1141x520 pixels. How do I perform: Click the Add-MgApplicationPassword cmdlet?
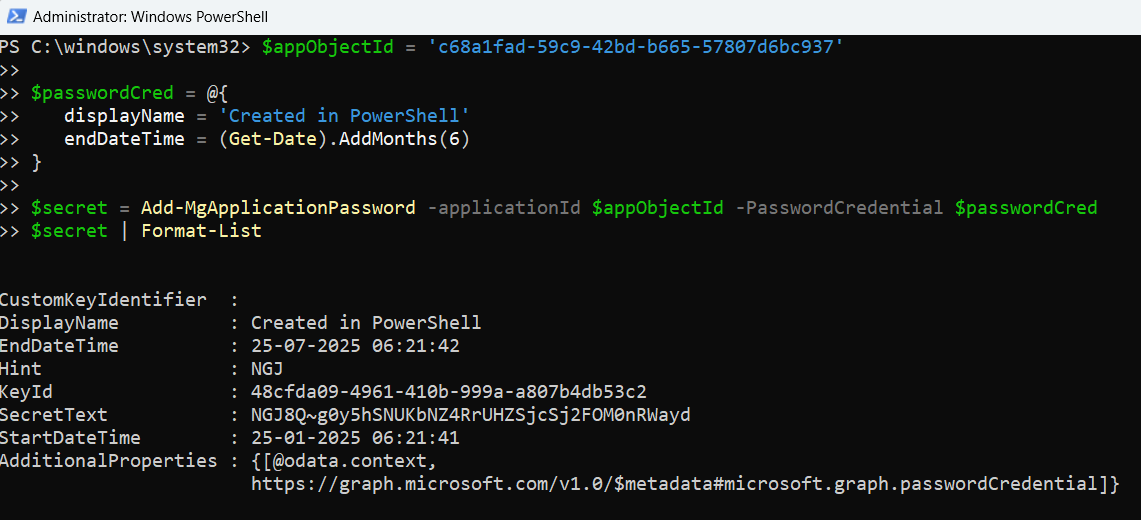(x=278, y=208)
